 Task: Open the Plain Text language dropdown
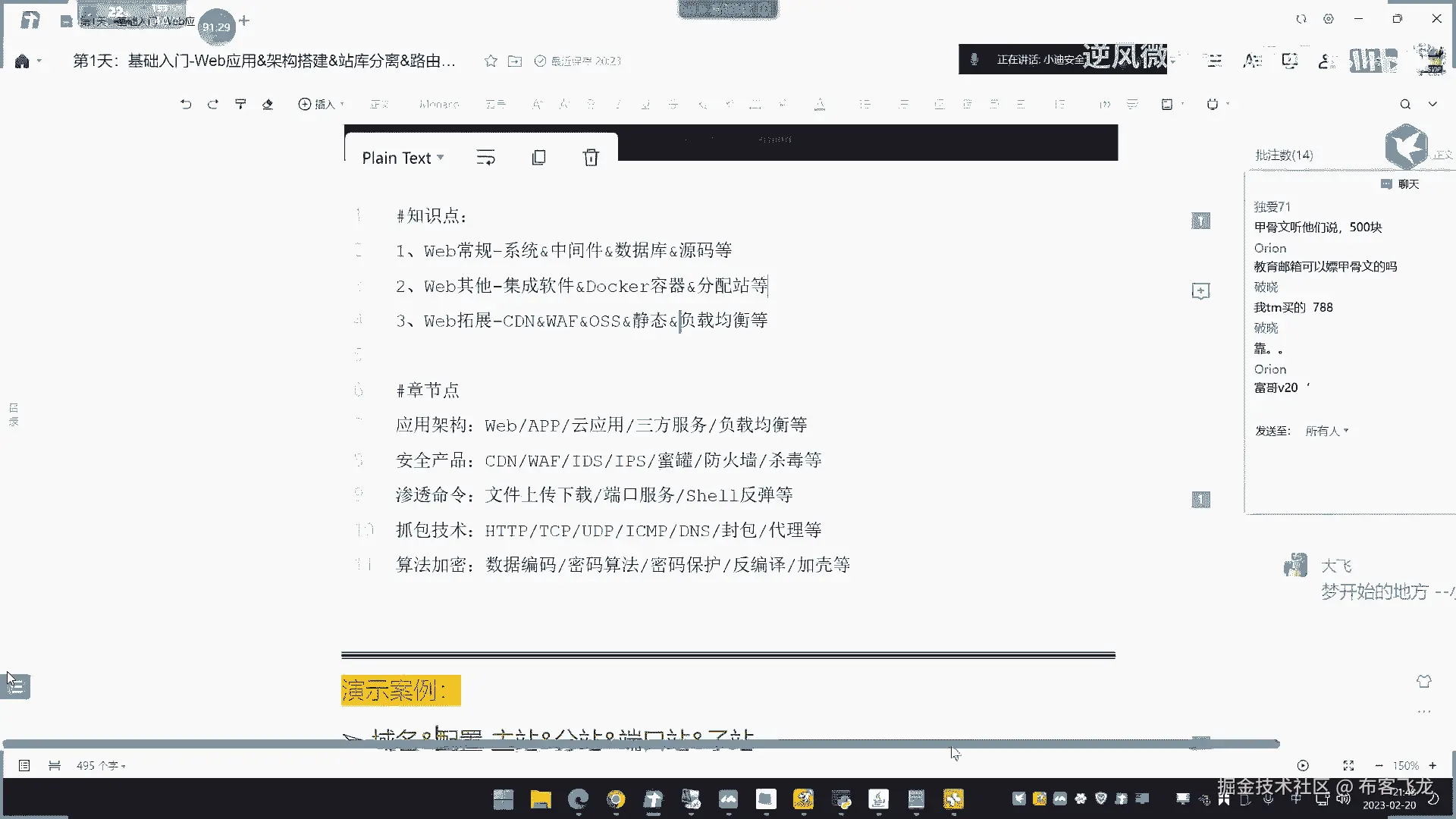pyautogui.click(x=403, y=158)
